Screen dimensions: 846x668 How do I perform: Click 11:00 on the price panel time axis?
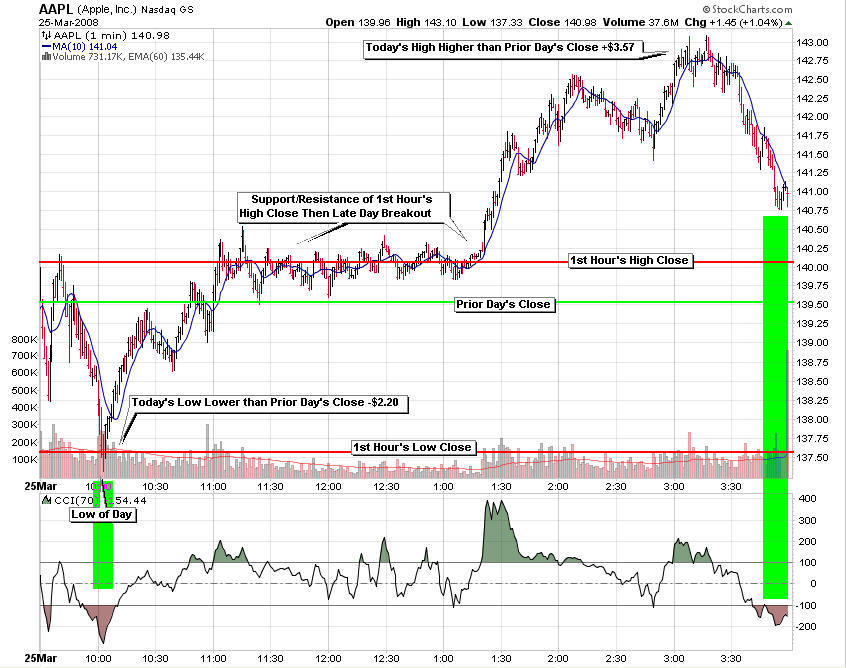[213, 487]
